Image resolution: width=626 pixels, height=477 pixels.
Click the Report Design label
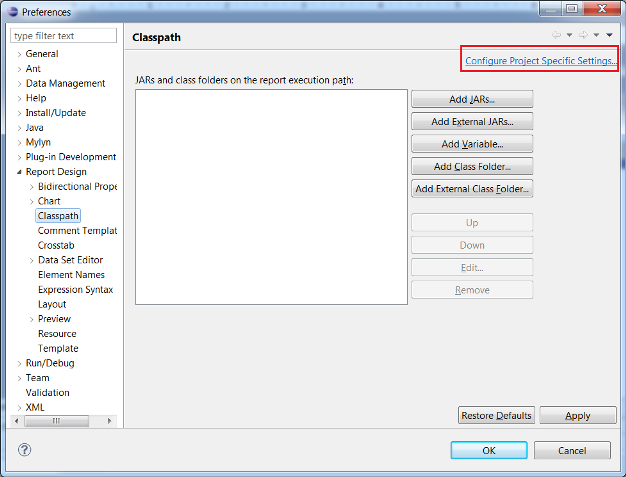[x=56, y=172]
